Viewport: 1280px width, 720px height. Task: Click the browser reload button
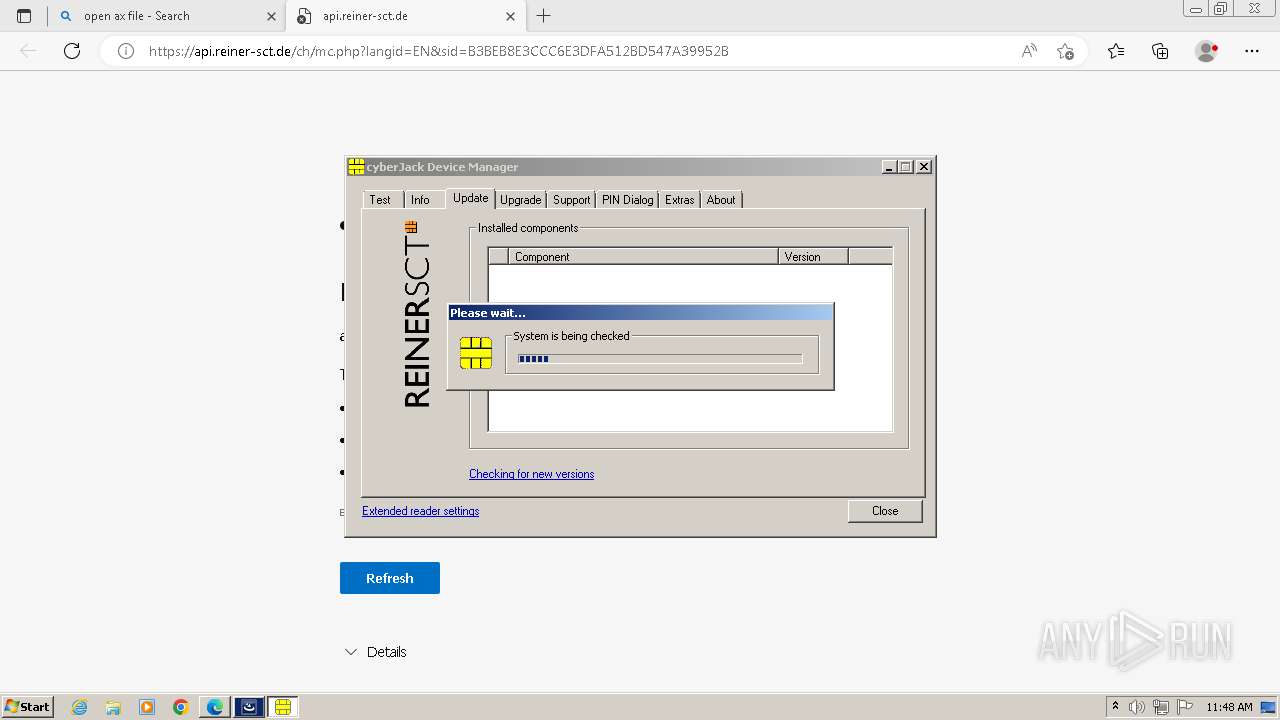click(x=72, y=51)
